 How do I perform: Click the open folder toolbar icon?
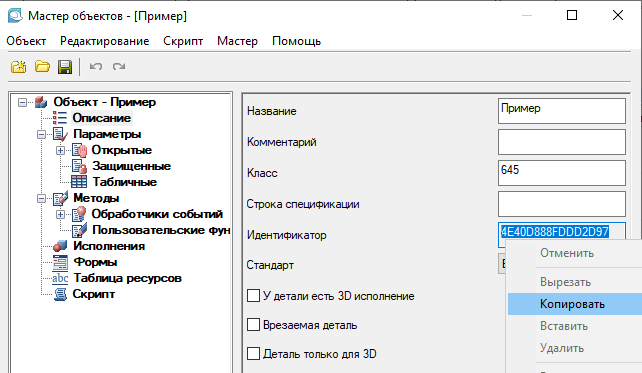tap(42, 67)
